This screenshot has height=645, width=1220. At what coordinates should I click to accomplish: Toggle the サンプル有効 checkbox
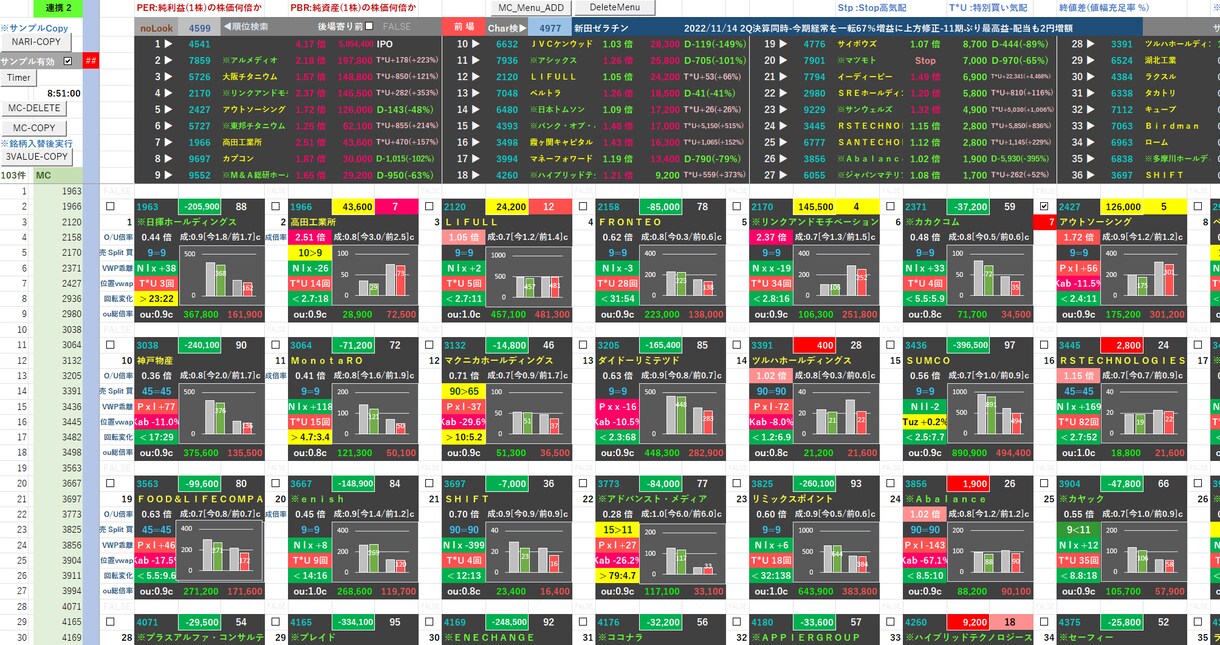(x=68, y=61)
